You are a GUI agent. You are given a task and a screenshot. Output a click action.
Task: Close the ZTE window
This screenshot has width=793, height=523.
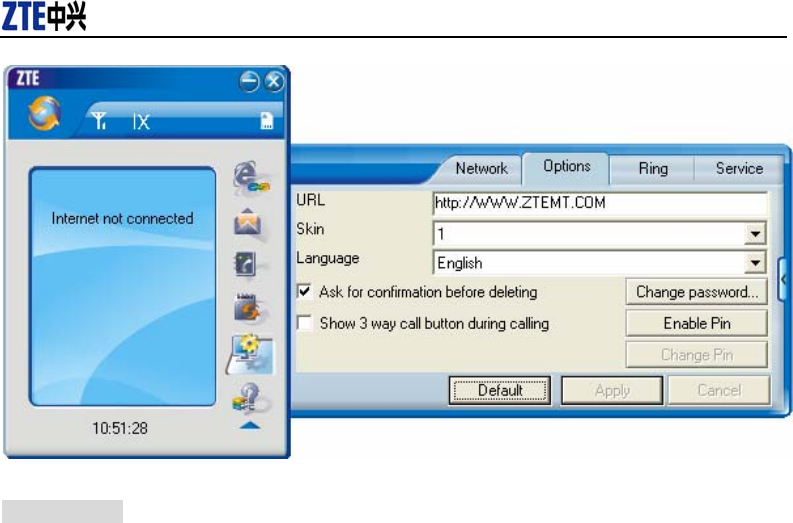click(274, 81)
